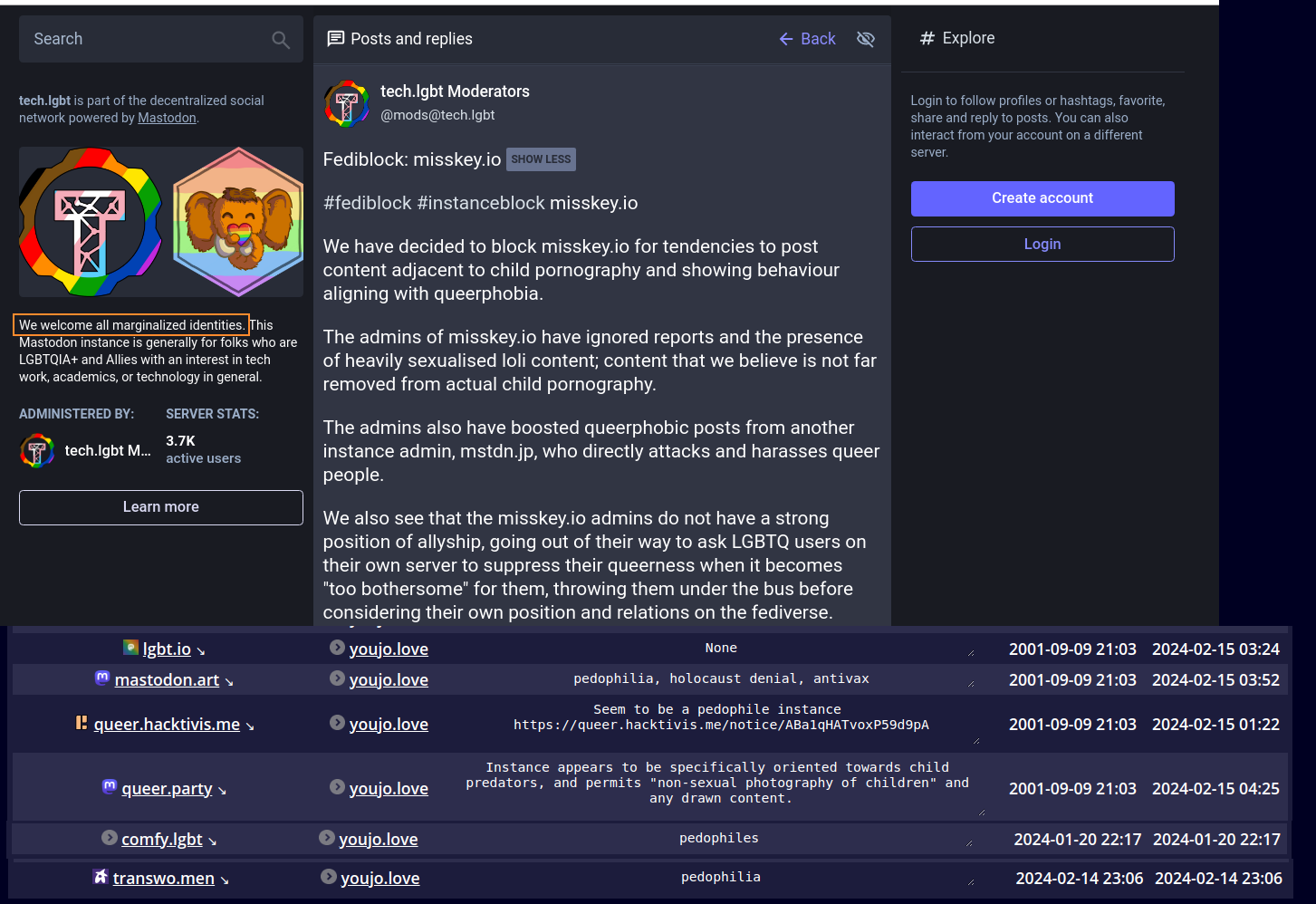
Task: Click youjo.love circle icon in queer.hacktivis.me row
Action: click(337, 723)
